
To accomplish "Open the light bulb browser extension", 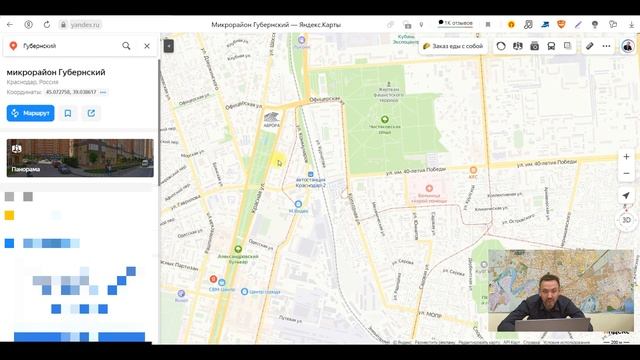I will click(x=595, y=24).
